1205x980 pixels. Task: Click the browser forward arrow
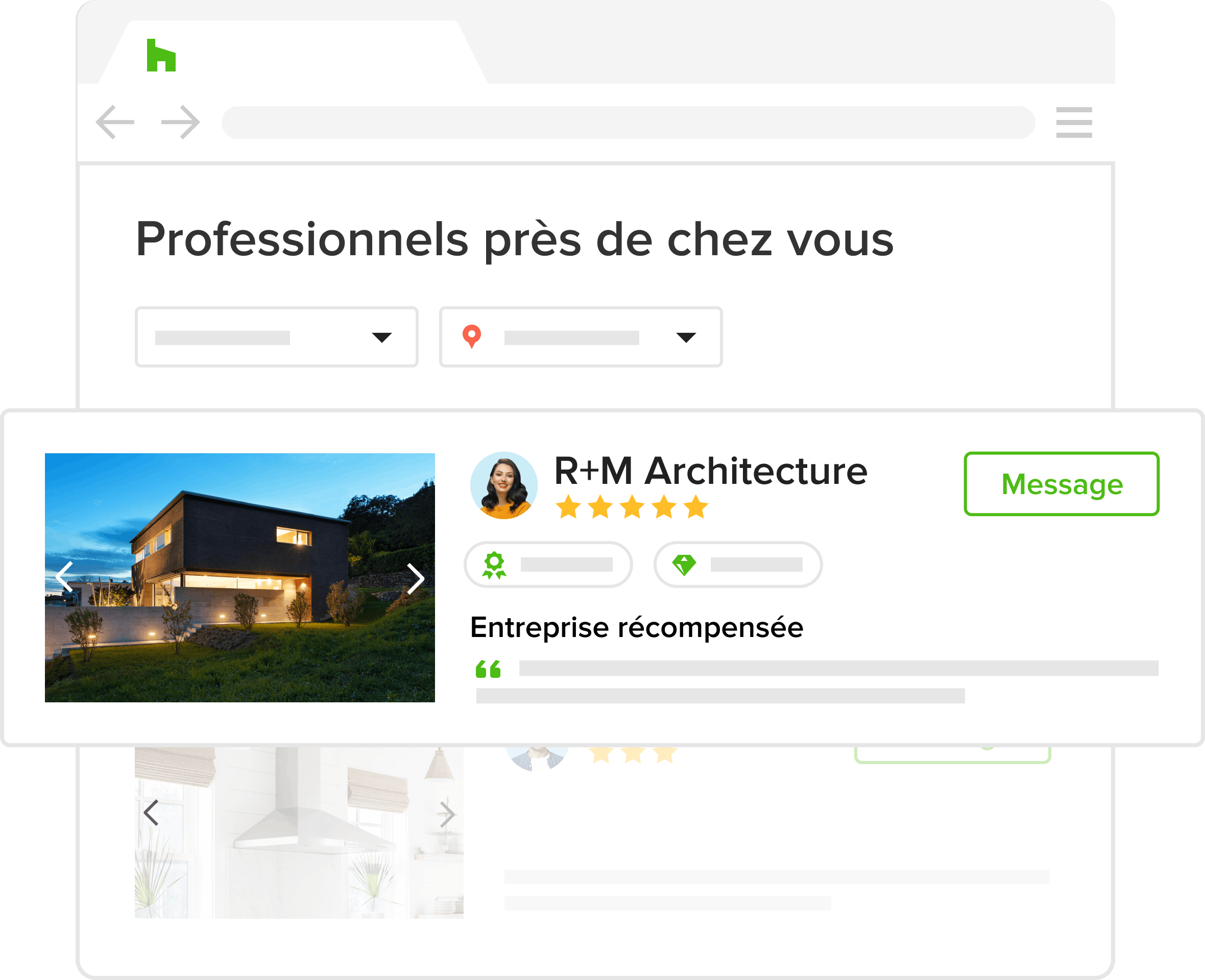(181, 122)
